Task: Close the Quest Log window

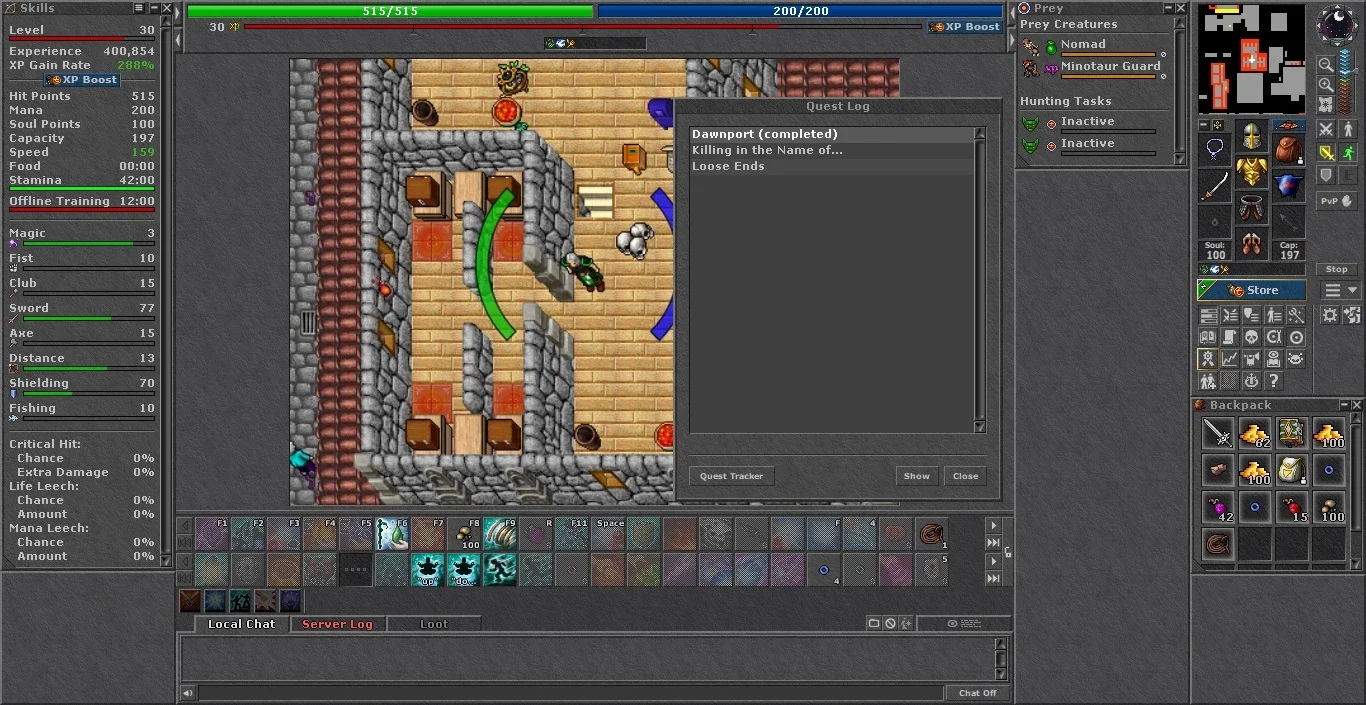Action: (965, 476)
